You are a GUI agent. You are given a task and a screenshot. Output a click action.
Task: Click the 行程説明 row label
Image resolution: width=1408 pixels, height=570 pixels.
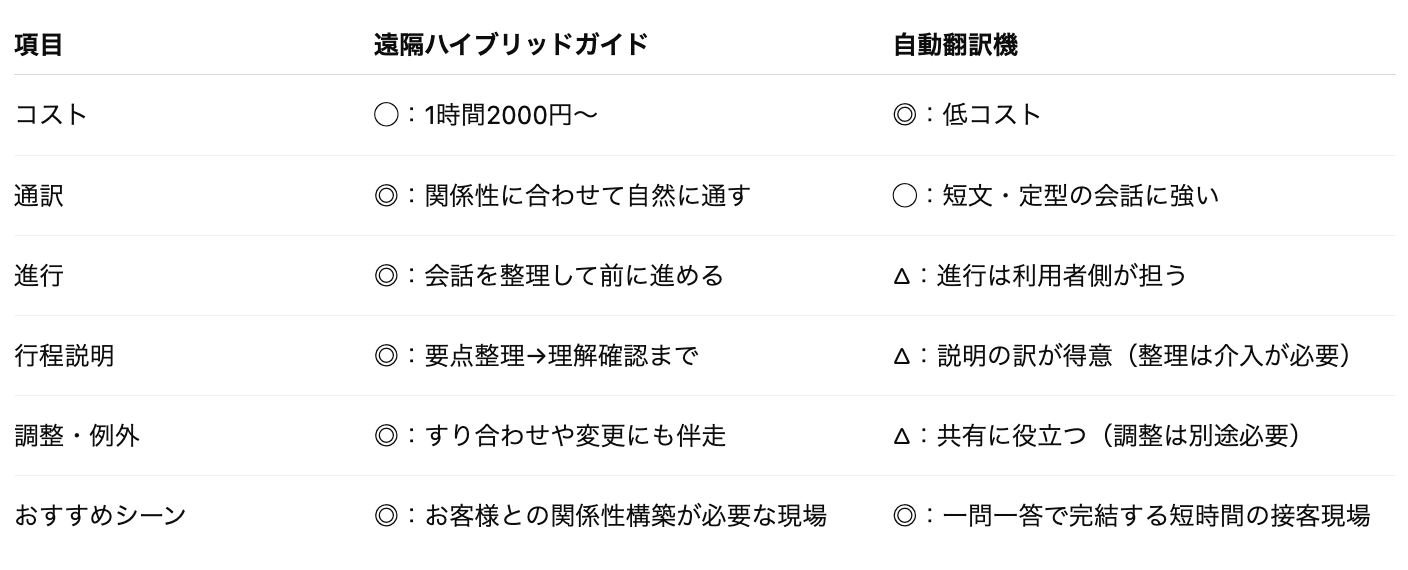[x=64, y=355]
